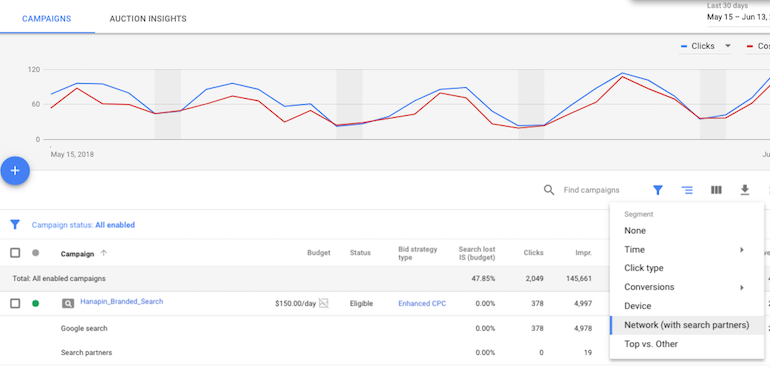Open the Hanapin_Branded_Search campaign link
770x368 pixels.
point(122,302)
